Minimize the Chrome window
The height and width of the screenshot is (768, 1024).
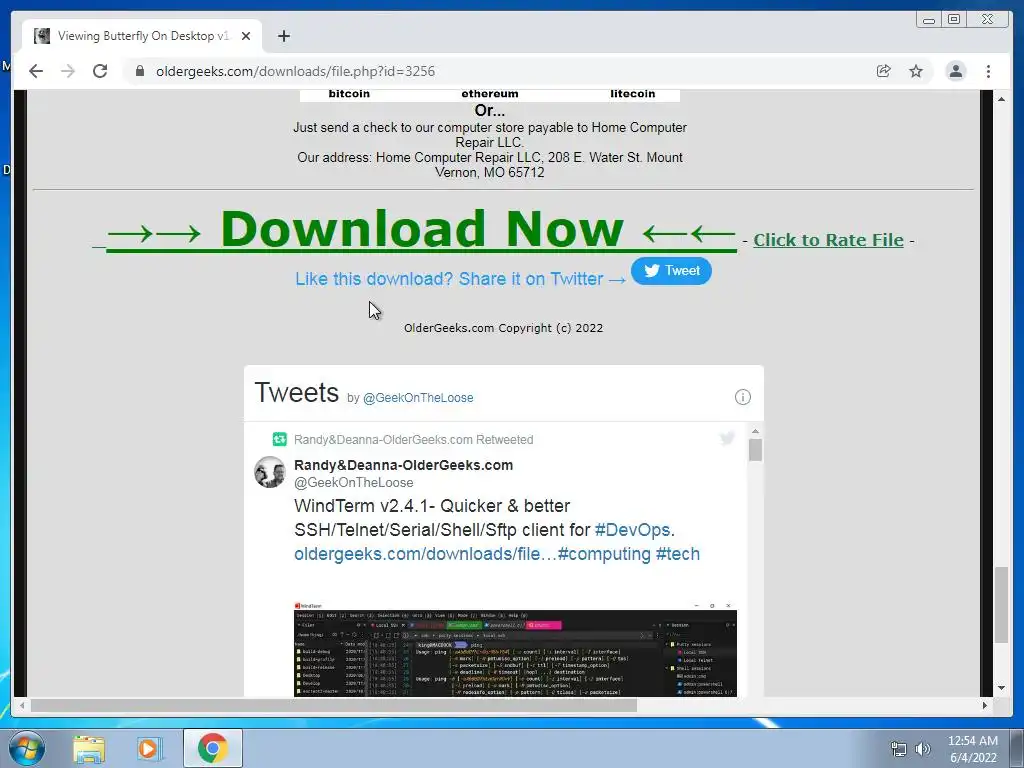[x=929, y=20]
